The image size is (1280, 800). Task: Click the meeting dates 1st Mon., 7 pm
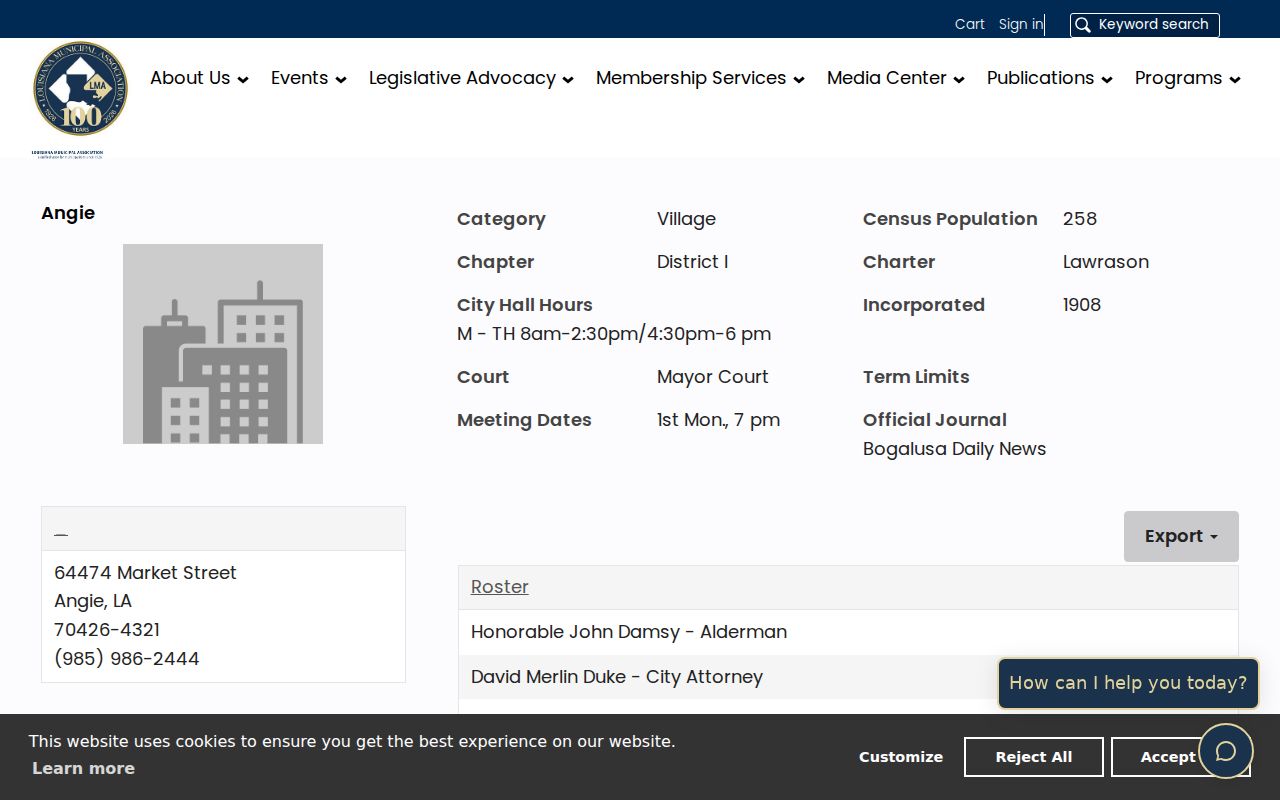tap(718, 420)
